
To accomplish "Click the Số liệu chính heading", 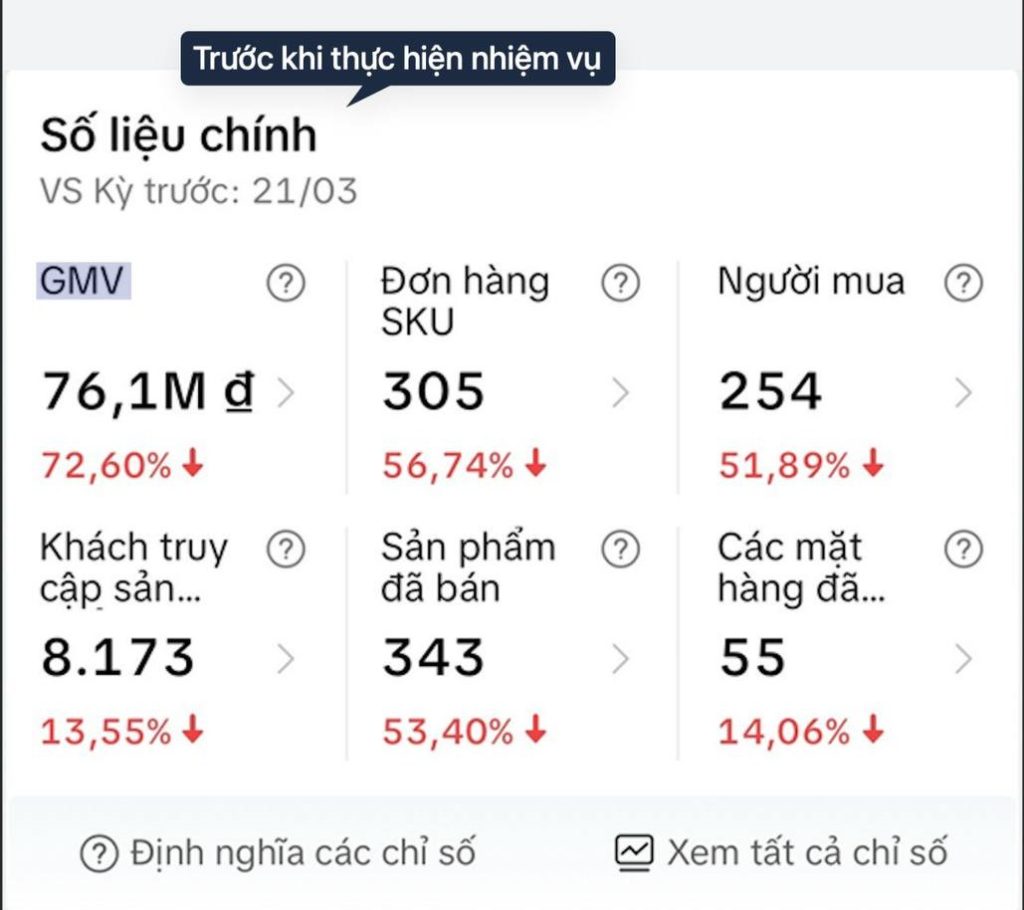I will (x=178, y=135).
